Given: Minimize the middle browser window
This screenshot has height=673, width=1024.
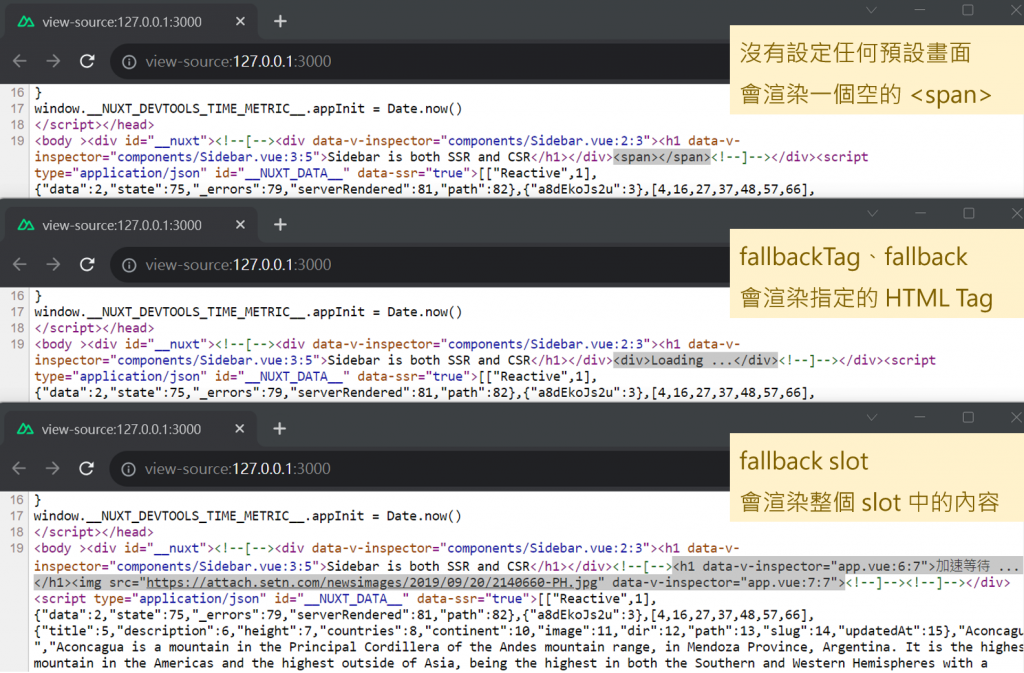Looking at the screenshot, I should click(x=920, y=213).
